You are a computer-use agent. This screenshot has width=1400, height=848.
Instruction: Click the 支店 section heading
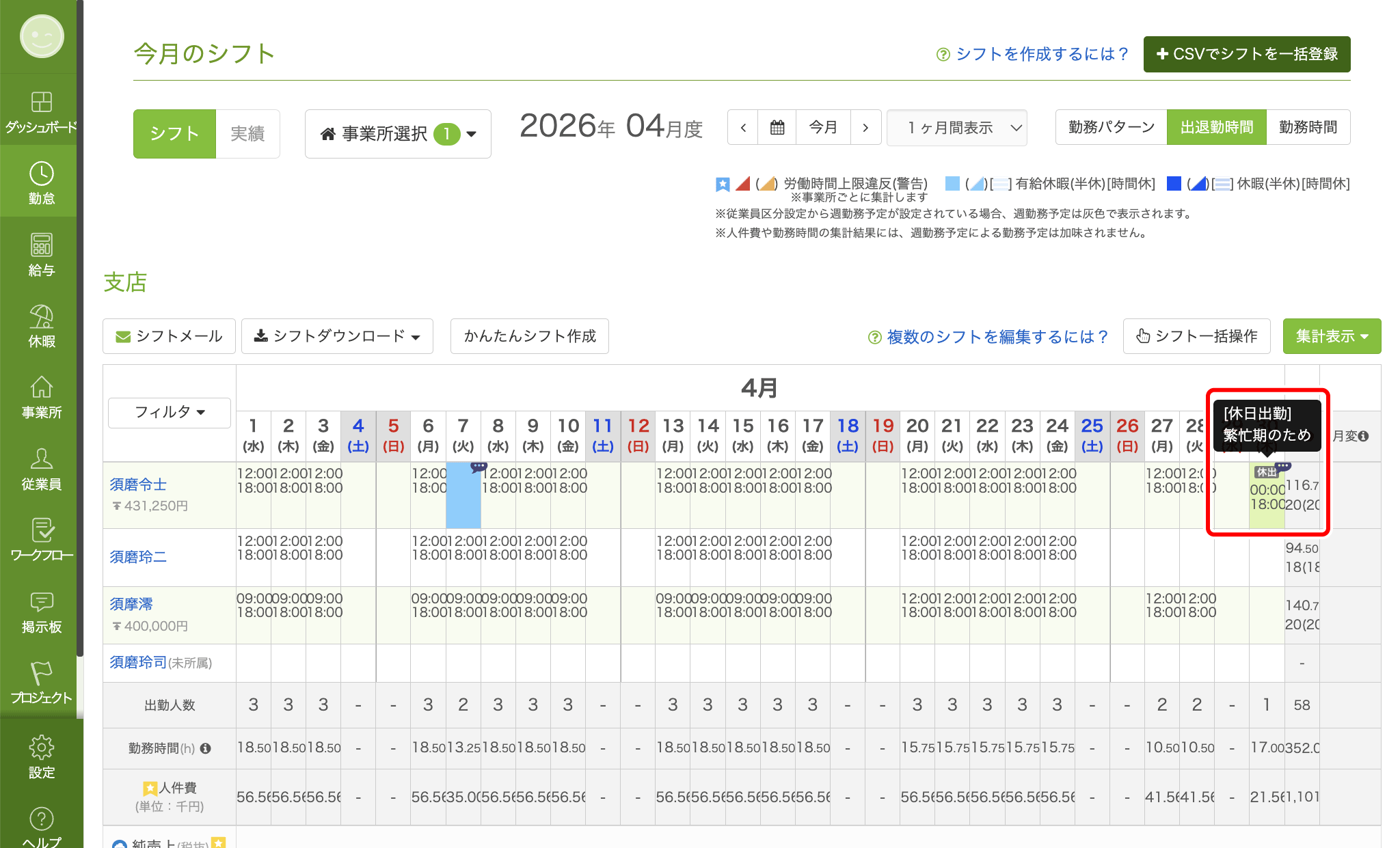point(125,282)
